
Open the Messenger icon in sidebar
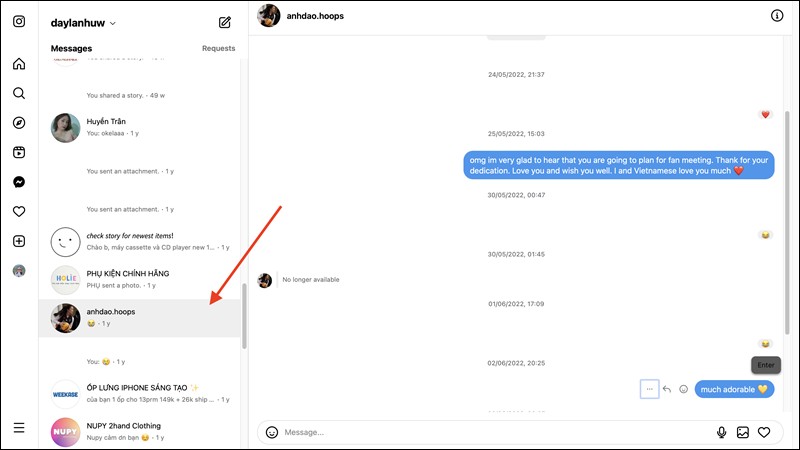19,182
